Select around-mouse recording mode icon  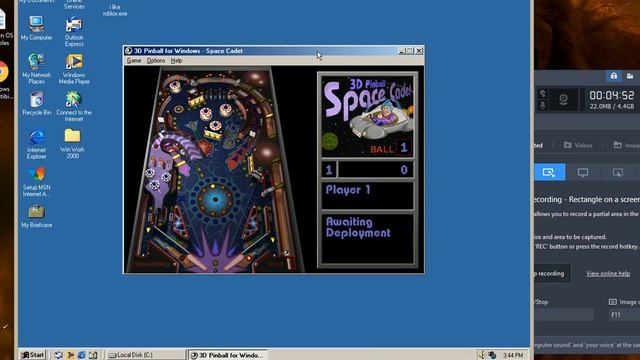tap(618, 172)
